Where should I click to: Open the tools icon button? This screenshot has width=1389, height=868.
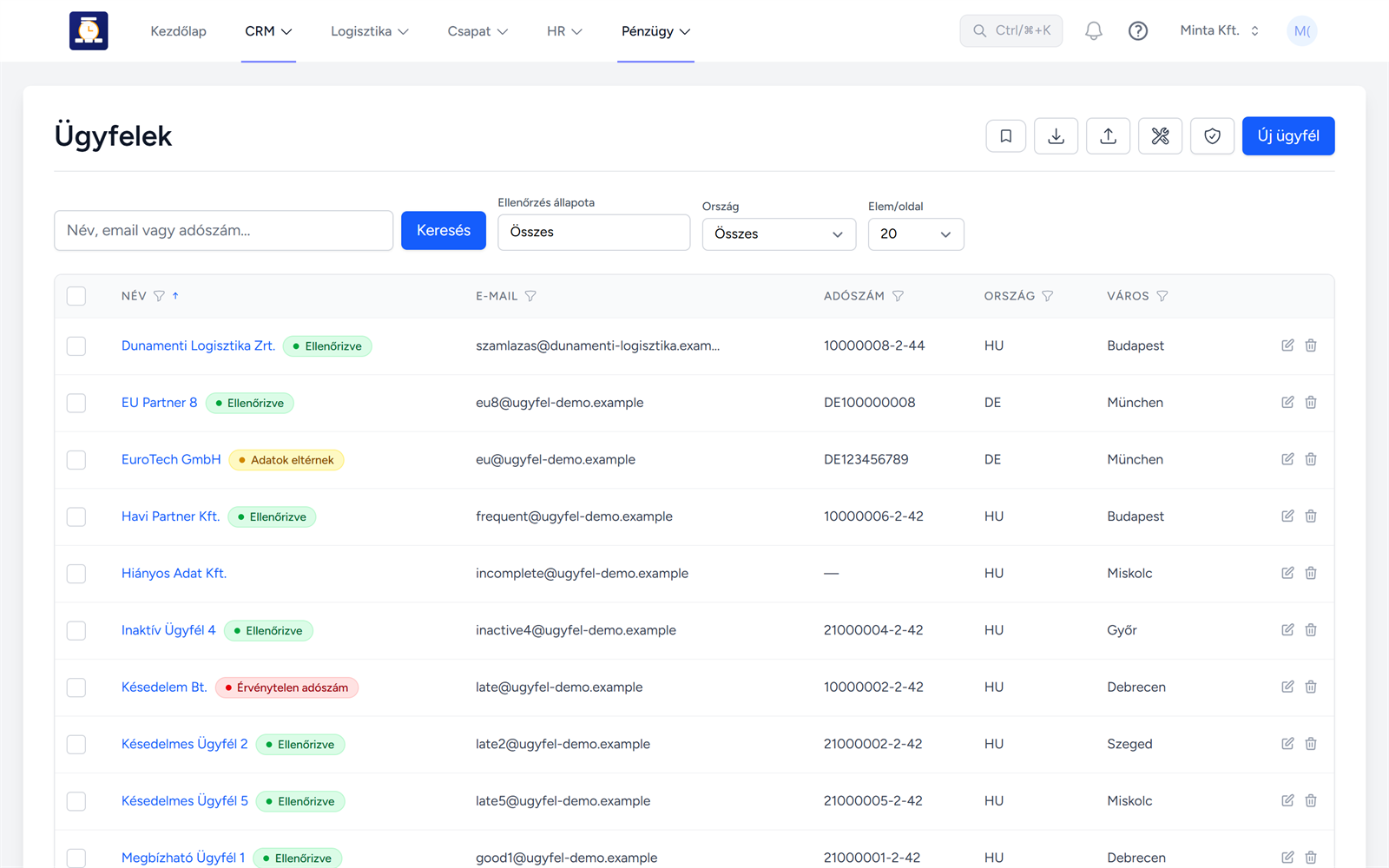(1161, 136)
